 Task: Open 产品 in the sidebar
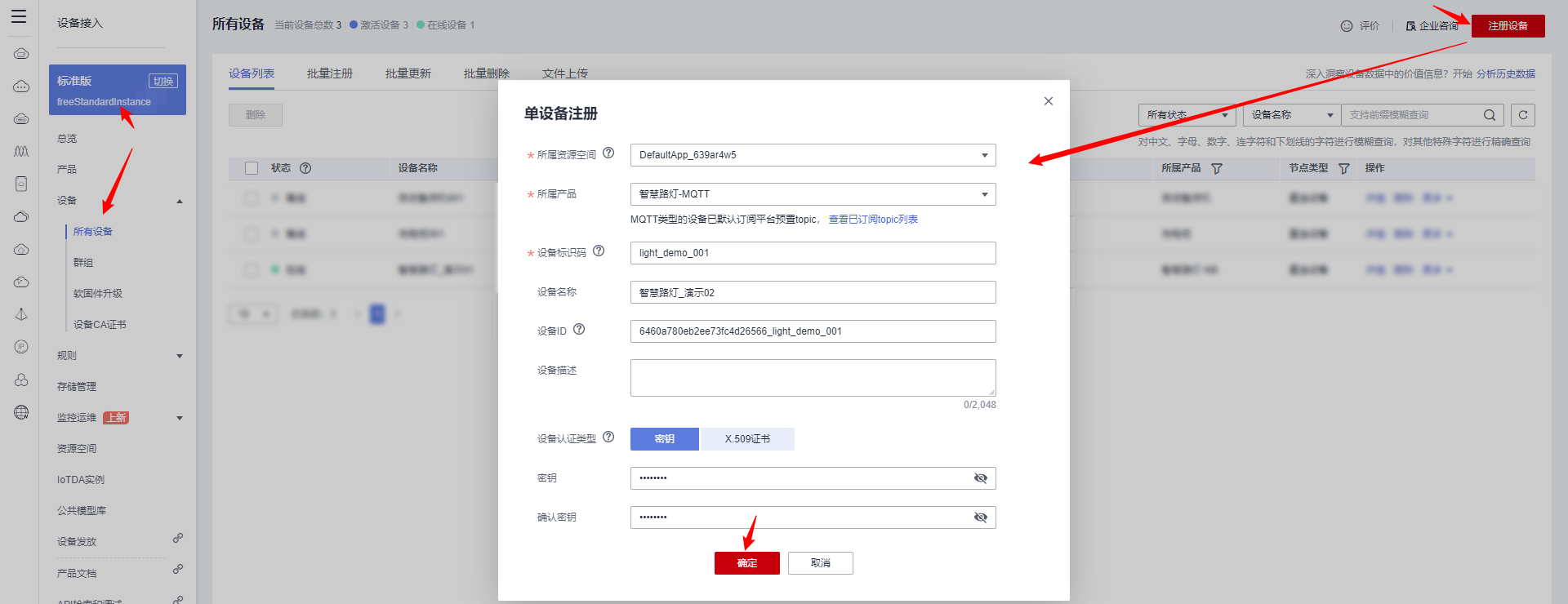pyautogui.click(x=67, y=170)
